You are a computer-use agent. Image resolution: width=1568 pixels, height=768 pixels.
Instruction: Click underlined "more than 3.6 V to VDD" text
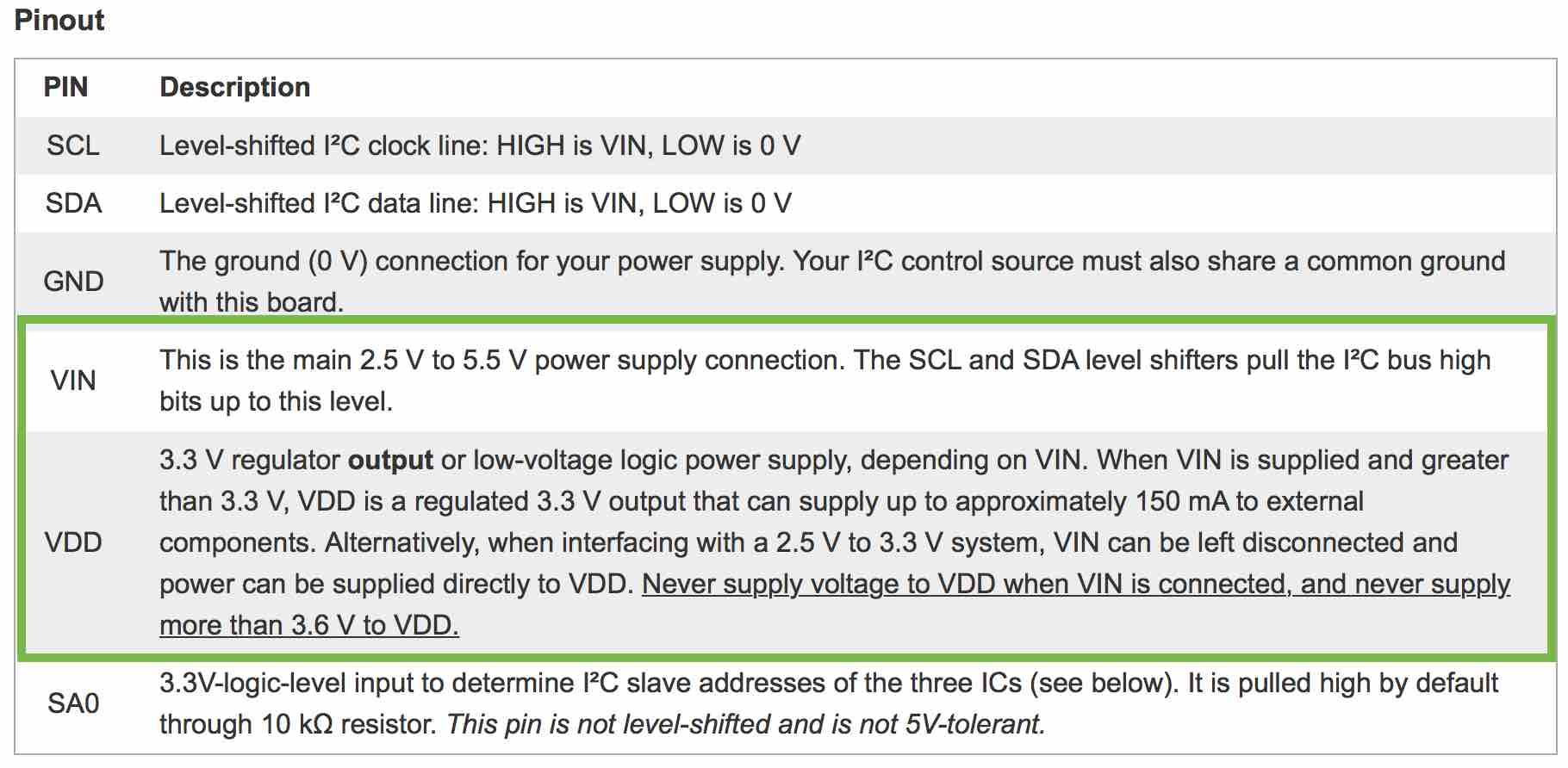tap(308, 625)
